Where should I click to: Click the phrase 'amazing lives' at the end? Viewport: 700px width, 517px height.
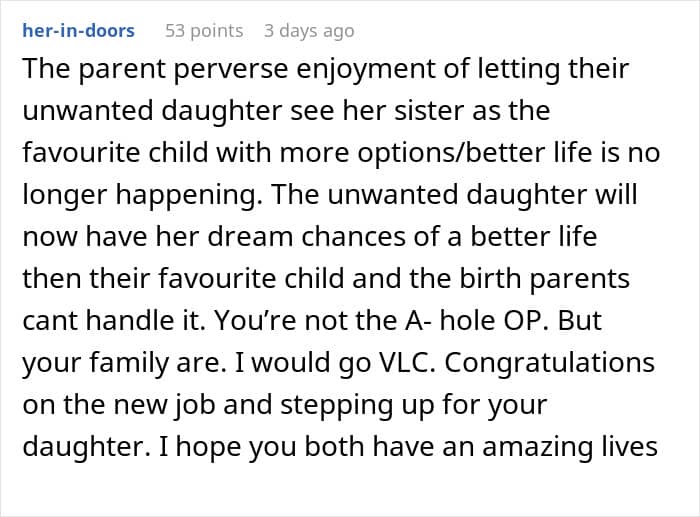click(570, 446)
